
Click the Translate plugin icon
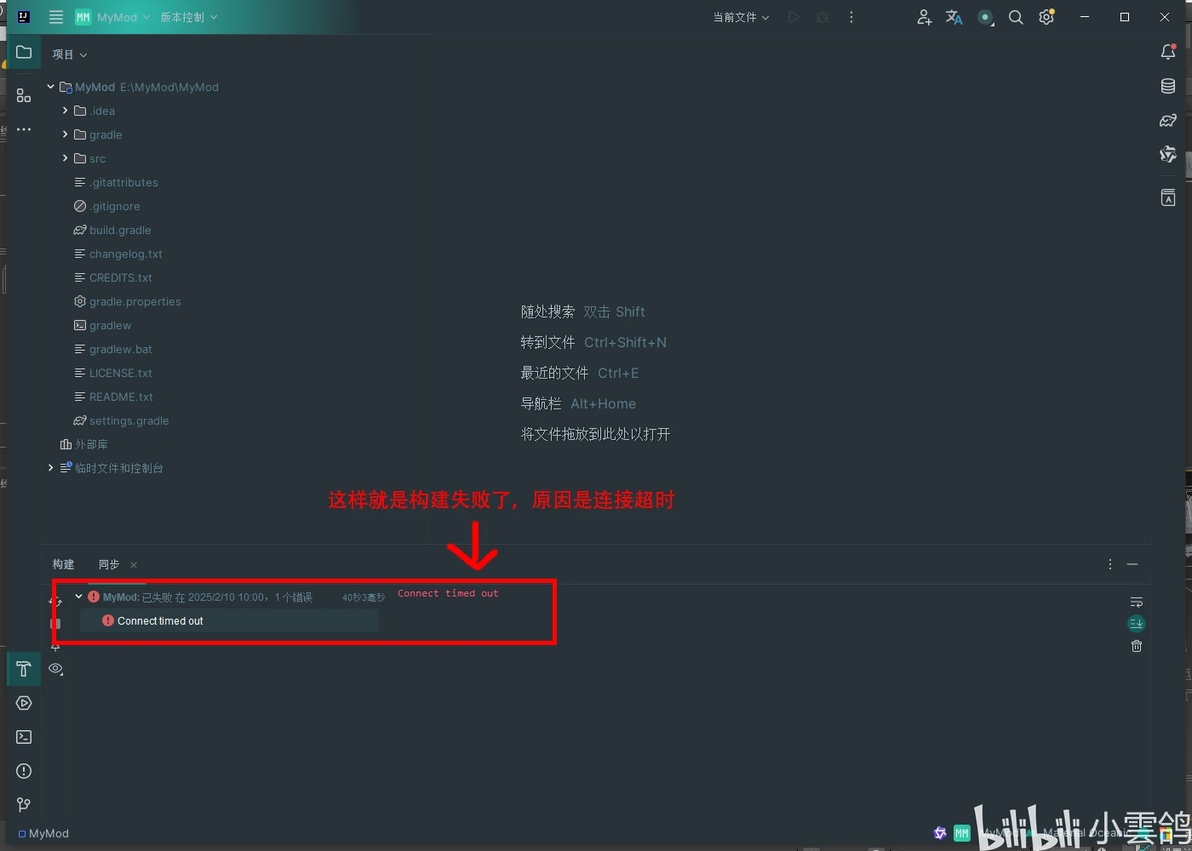click(x=954, y=17)
